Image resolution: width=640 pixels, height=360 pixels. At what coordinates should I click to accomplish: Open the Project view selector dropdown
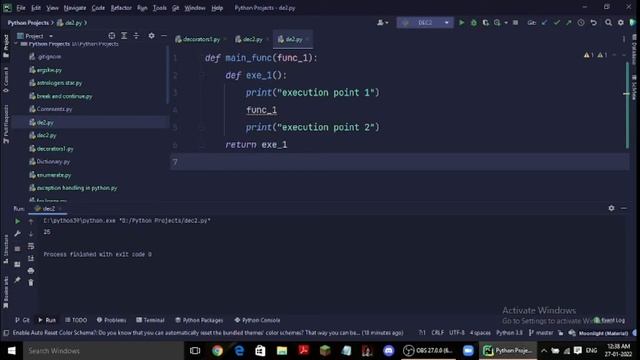click(x=35, y=36)
